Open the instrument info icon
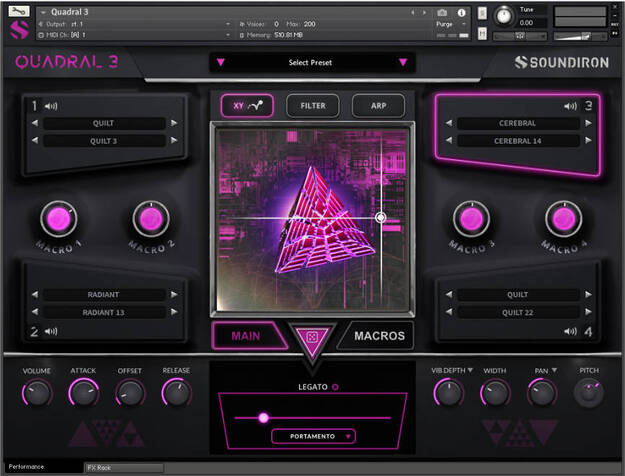625x476 pixels. click(461, 12)
